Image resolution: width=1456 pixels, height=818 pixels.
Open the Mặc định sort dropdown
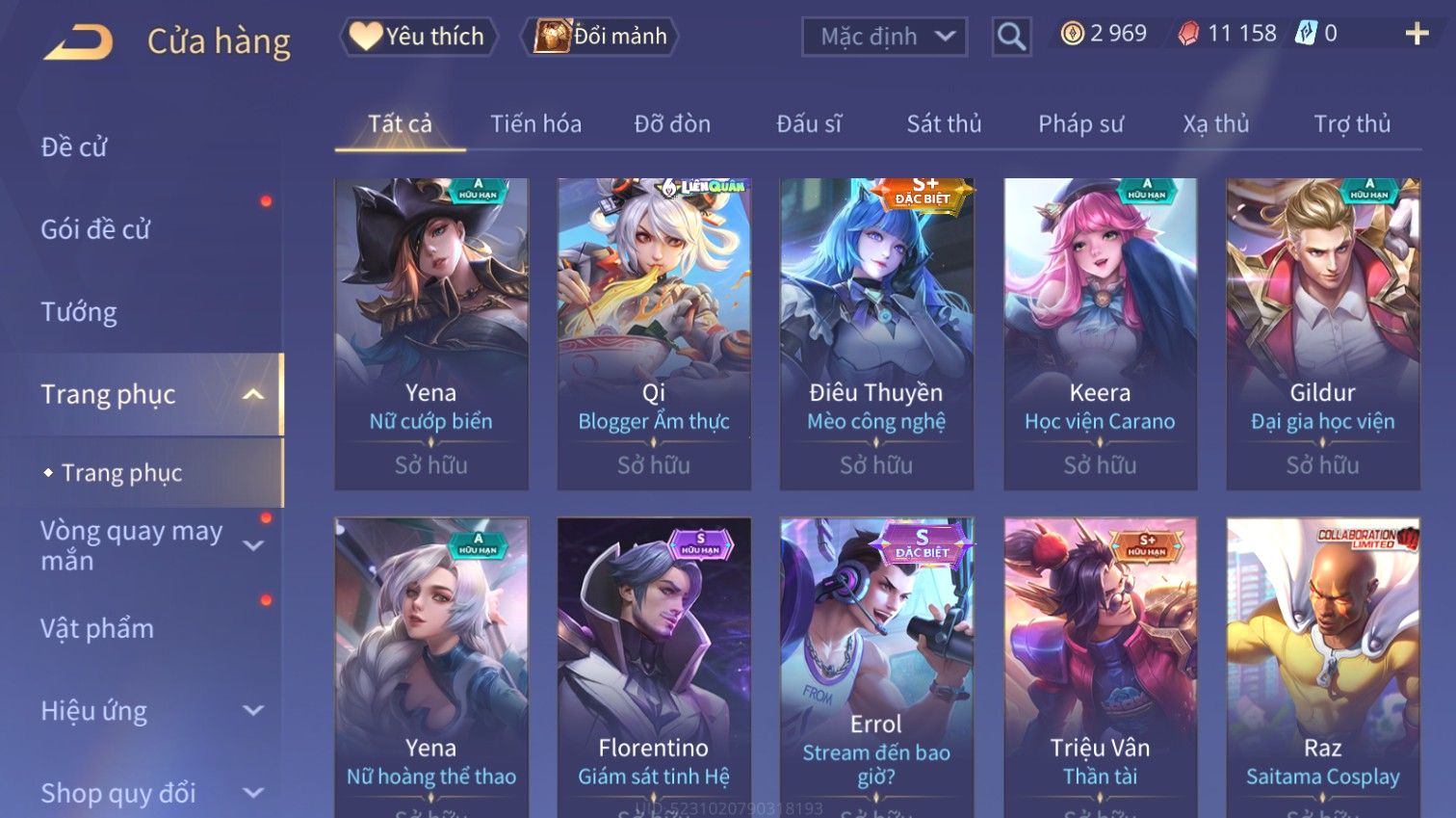coord(884,37)
